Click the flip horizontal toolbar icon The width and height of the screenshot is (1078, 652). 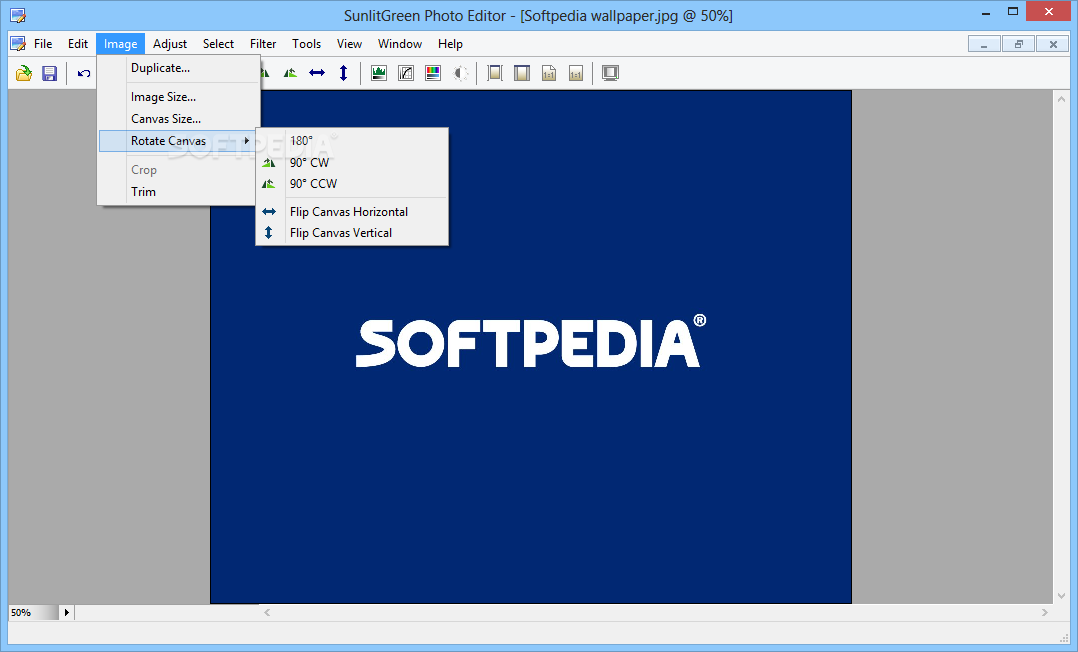(317, 72)
